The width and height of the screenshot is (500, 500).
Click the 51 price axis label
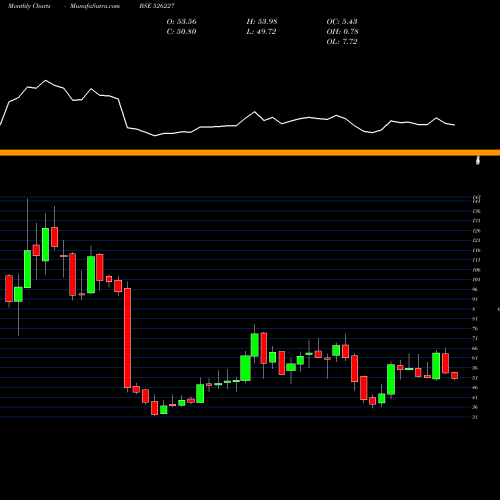(475, 378)
